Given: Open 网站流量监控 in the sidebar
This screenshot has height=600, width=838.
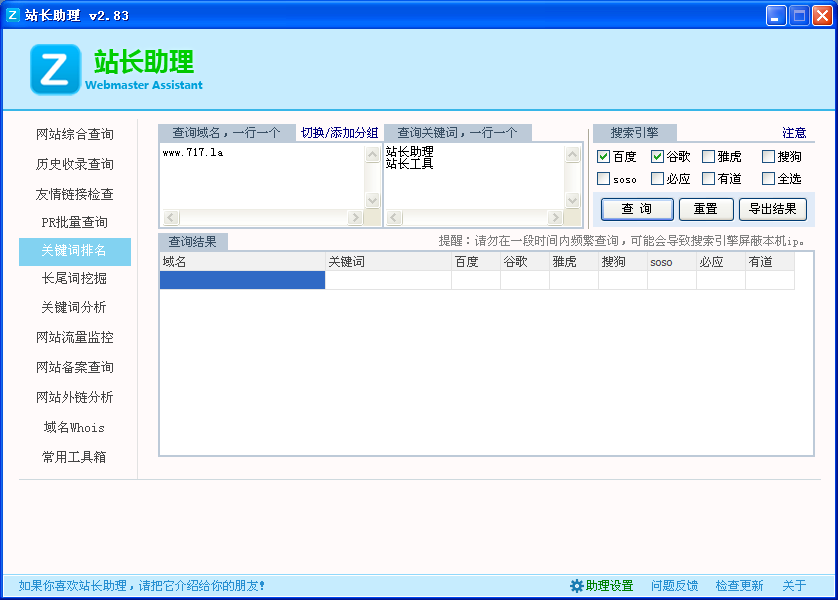Looking at the screenshot, I should [x=75, y=337].
